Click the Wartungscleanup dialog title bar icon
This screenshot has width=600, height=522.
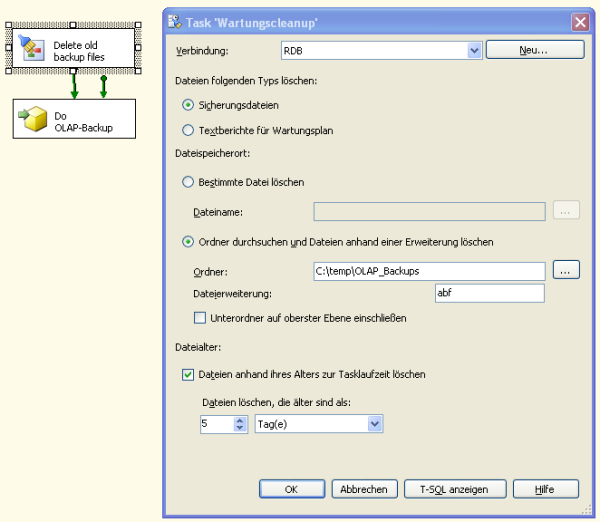(x=176, y=22)
